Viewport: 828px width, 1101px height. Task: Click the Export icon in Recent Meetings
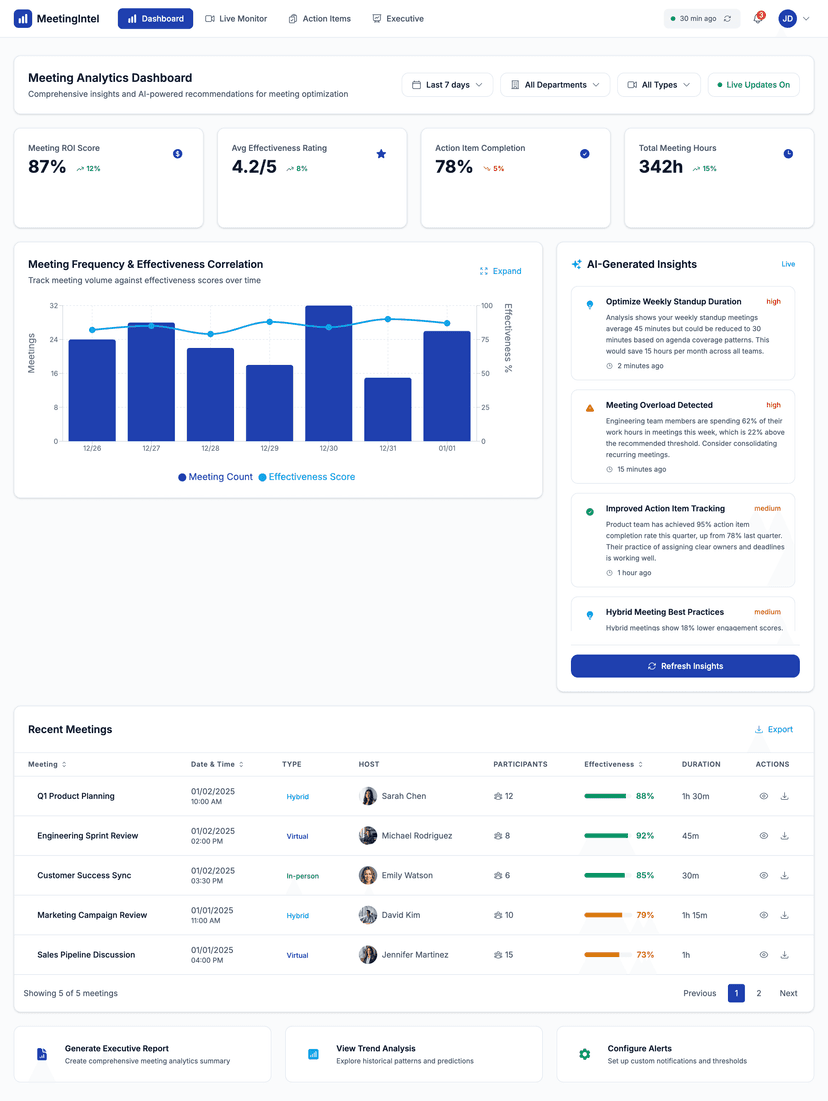757,729
